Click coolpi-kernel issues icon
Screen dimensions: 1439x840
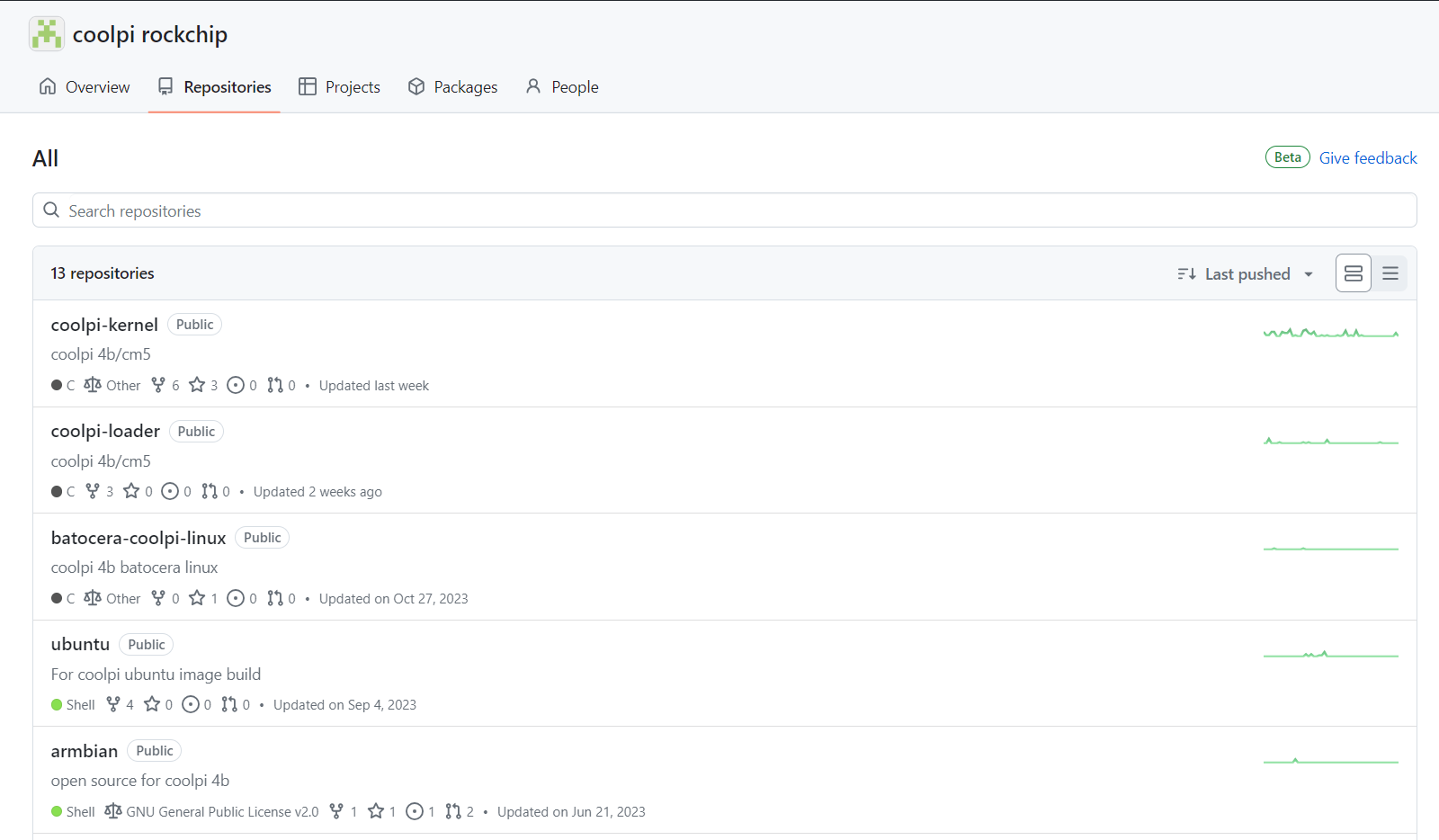(x=236, y=385)
